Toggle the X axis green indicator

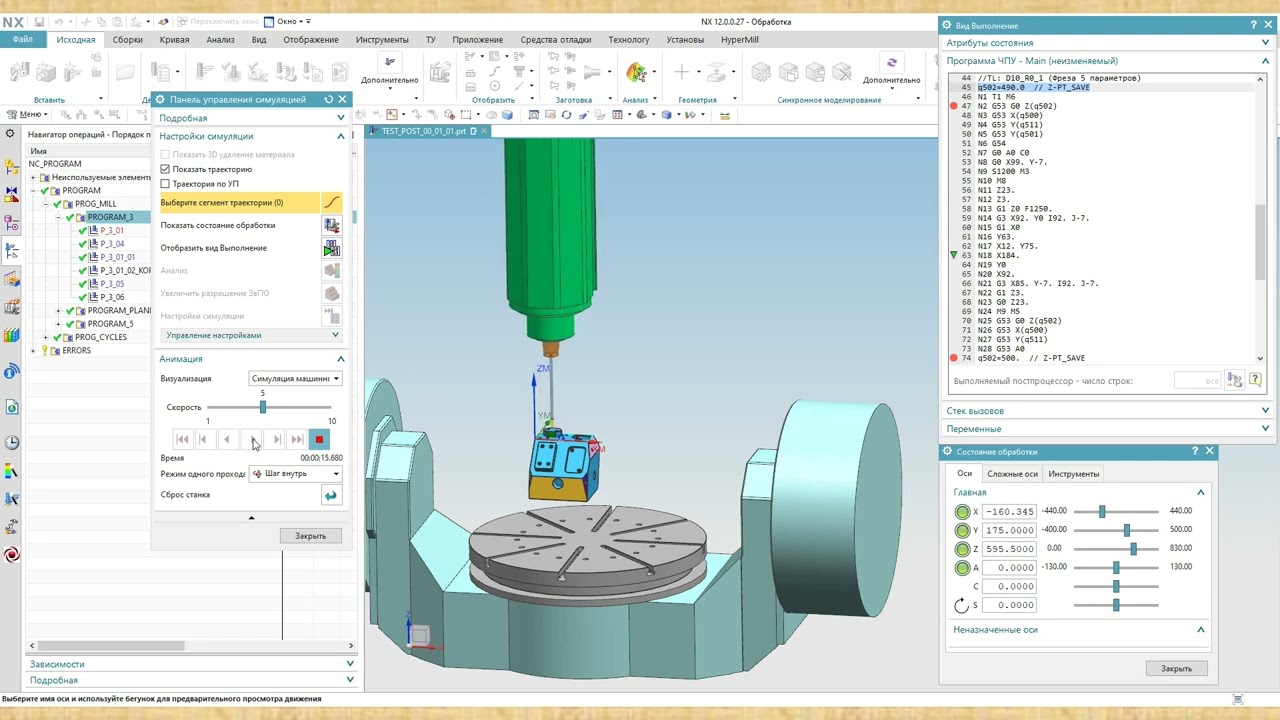click(x=962, y=512)
